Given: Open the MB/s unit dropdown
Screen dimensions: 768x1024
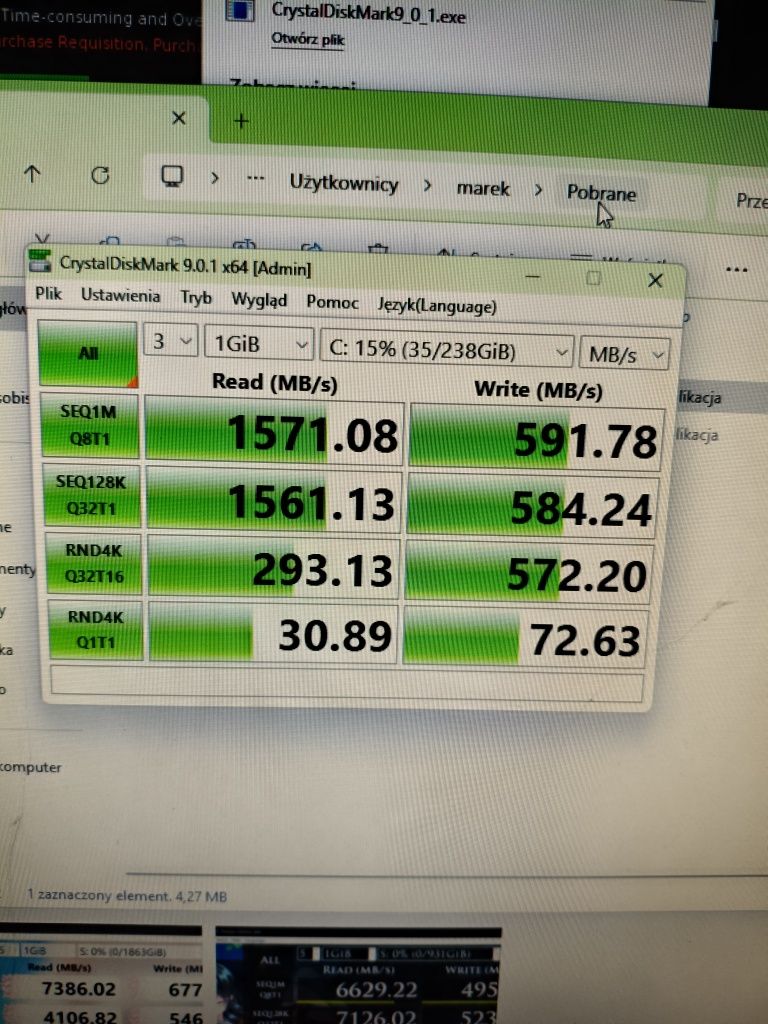Looking at the screenshot, I should (x=624, y=354).
